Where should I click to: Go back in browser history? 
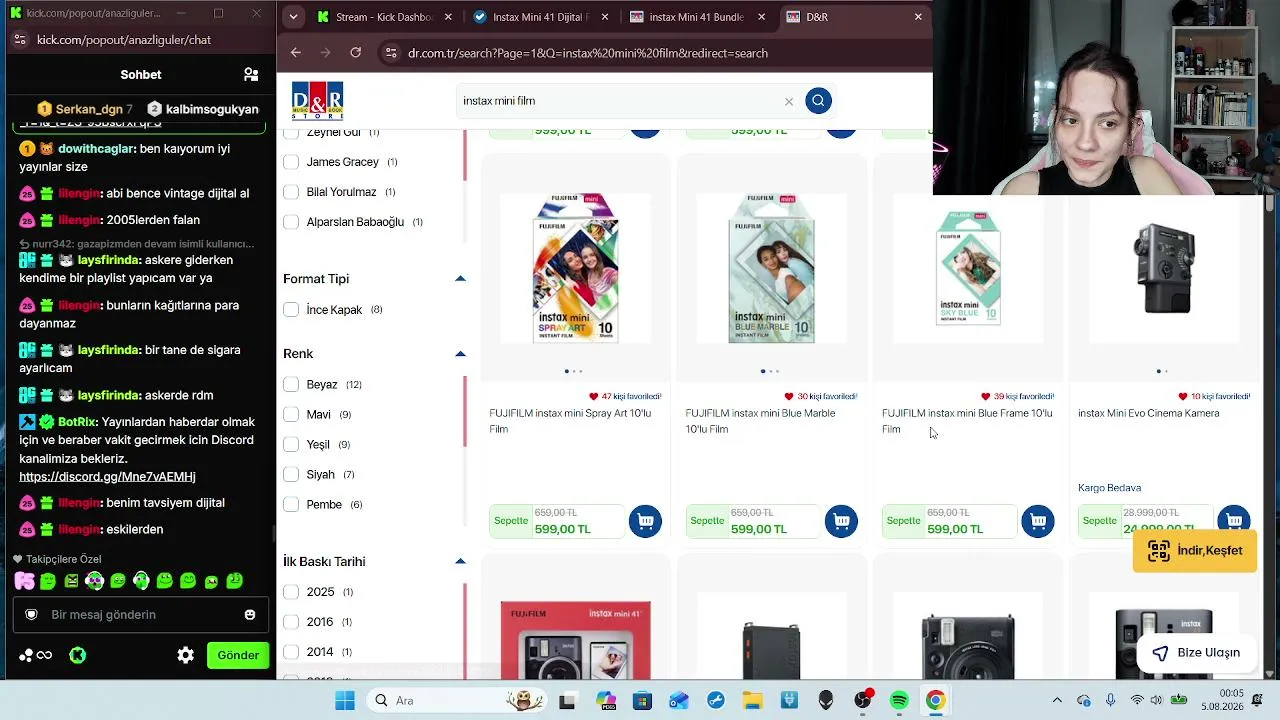(x=296, y=52)
